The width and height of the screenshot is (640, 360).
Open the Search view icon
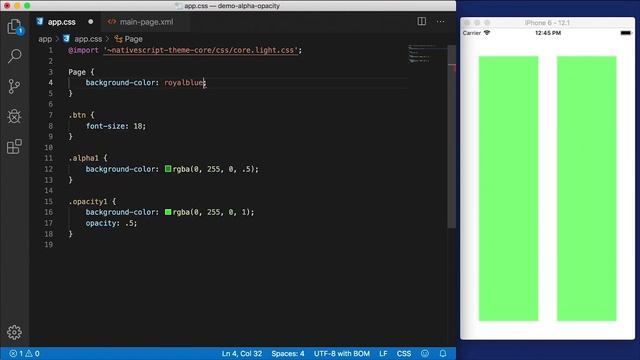pyautogui.click(x=15, y=56)
